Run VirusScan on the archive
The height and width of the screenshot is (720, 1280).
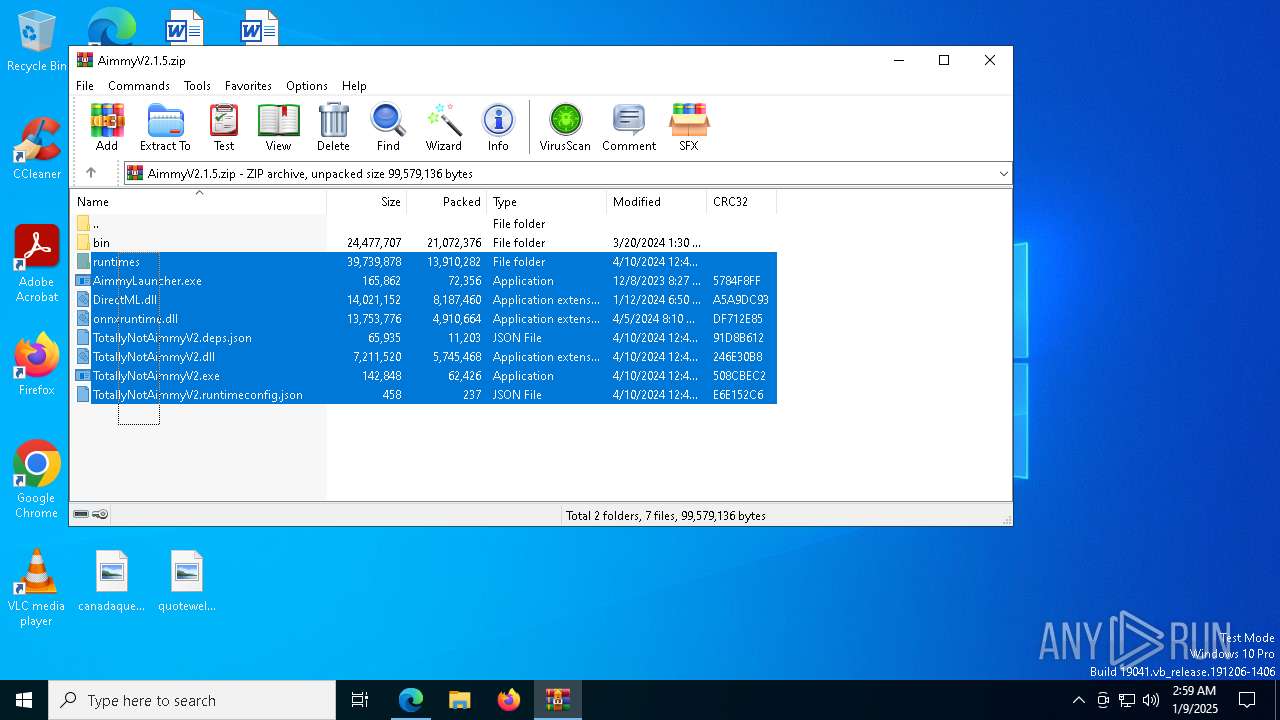565,127
